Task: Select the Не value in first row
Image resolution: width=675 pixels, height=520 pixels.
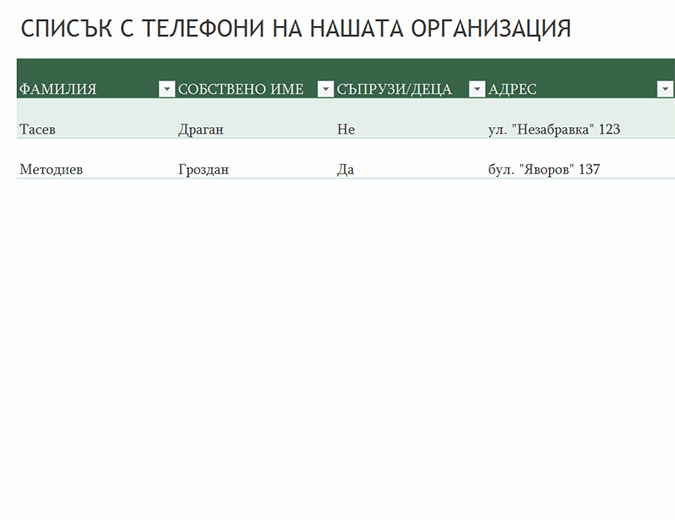Action: (x=346, y=129)
